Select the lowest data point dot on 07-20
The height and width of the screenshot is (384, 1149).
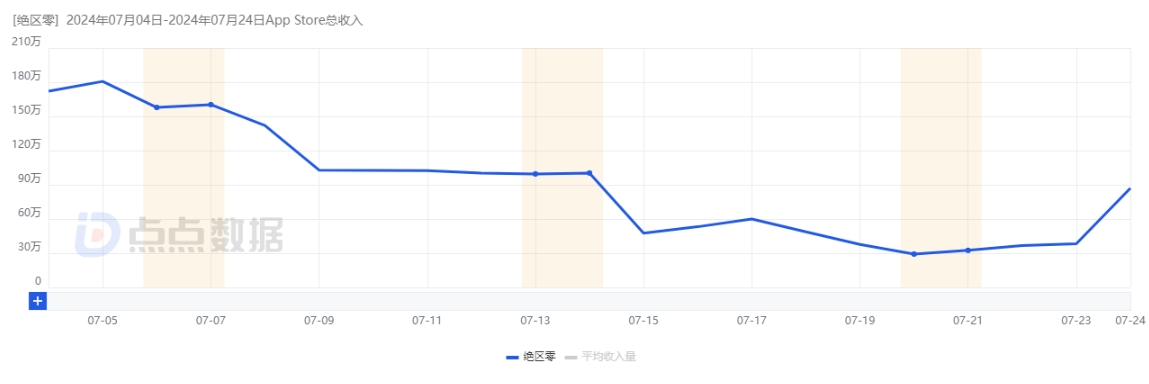[914, 254]
